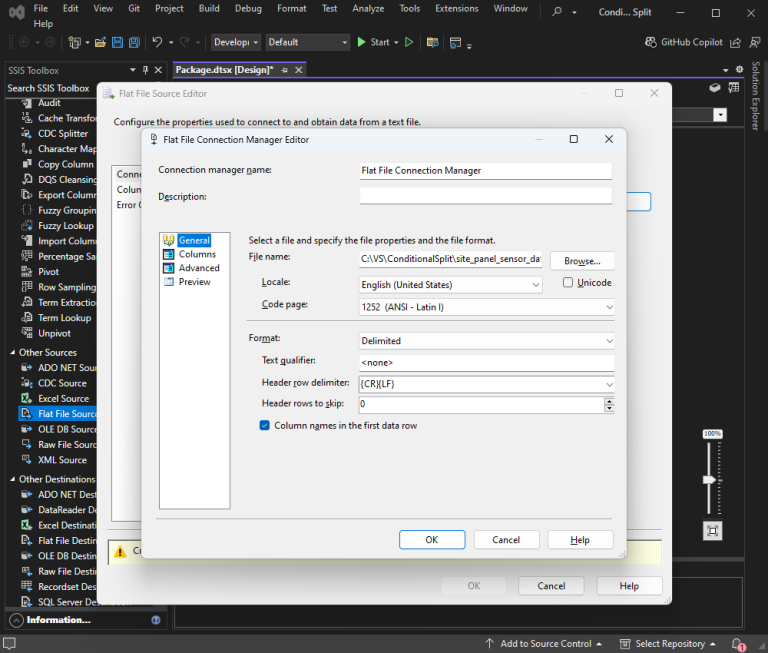Open the GitHub Copilot icon

[x=650, y=42]
